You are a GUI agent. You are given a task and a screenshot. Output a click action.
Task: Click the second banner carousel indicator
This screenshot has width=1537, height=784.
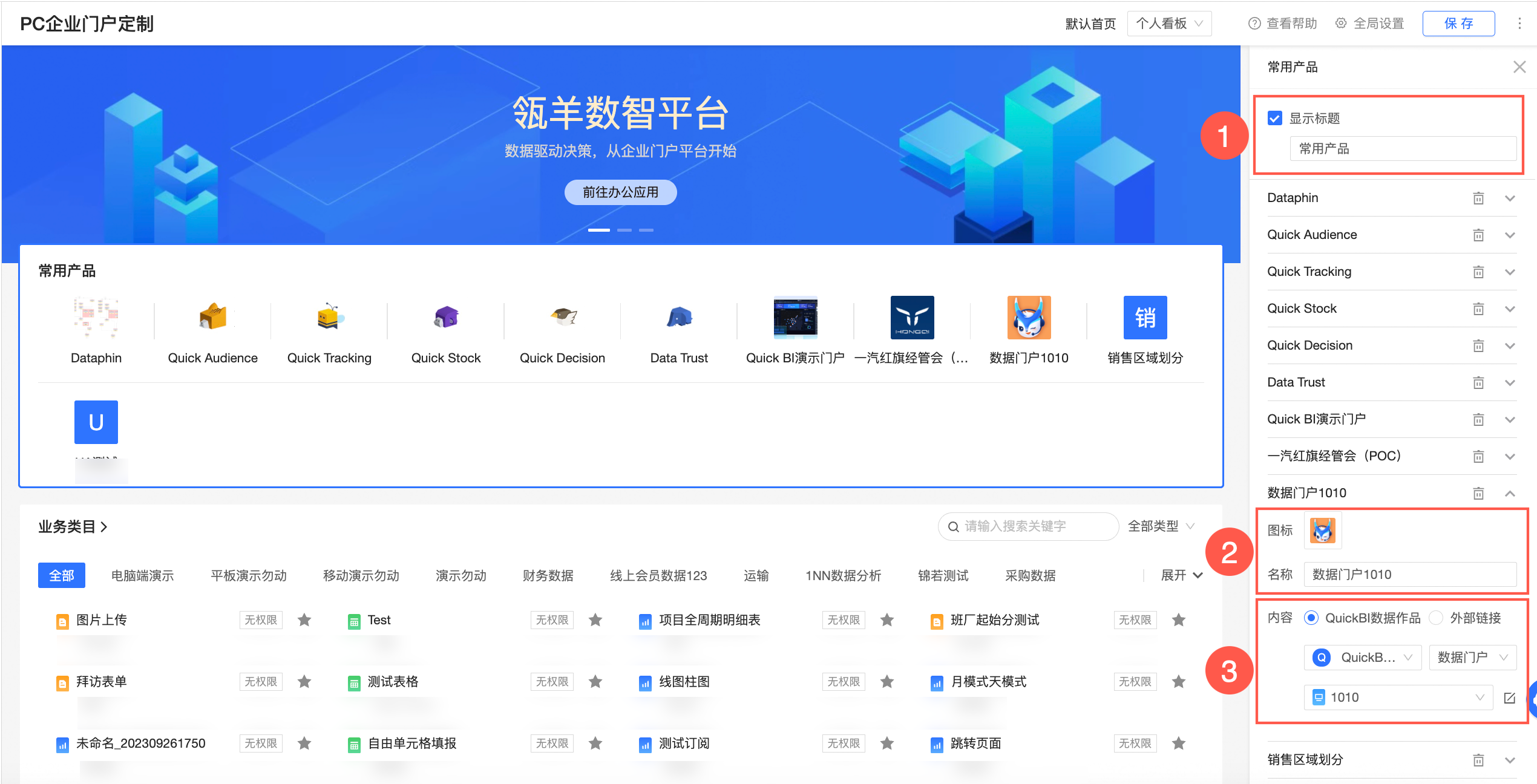[x=624, y=230]
